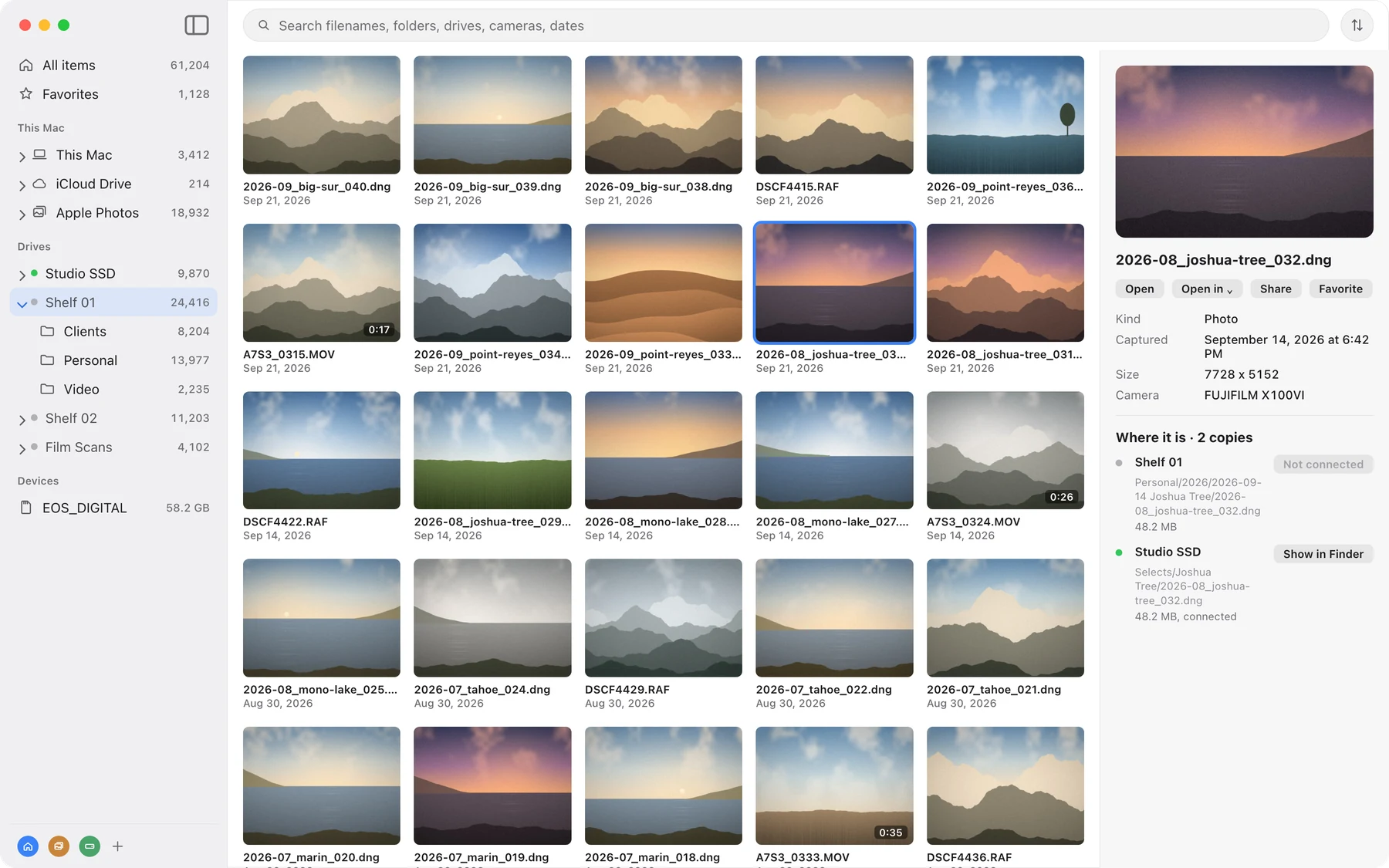
Task: Click the blue home catalog icon
Action: pyautogui.click(x=28, y=846)
